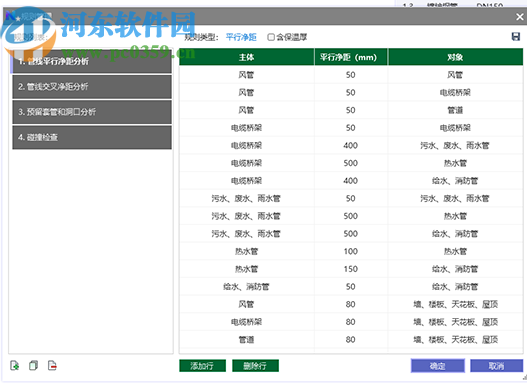Screen dimensions: 527x391
Task: Click the 平行净距 rule type link
Action: pos(241,37)
